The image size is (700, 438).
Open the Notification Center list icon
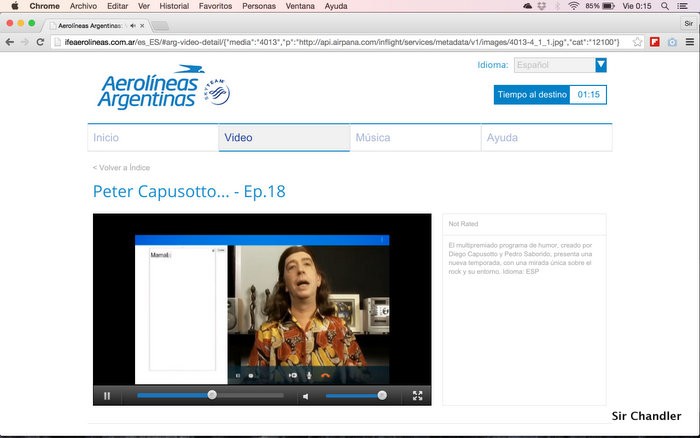[x=682, y=6]
